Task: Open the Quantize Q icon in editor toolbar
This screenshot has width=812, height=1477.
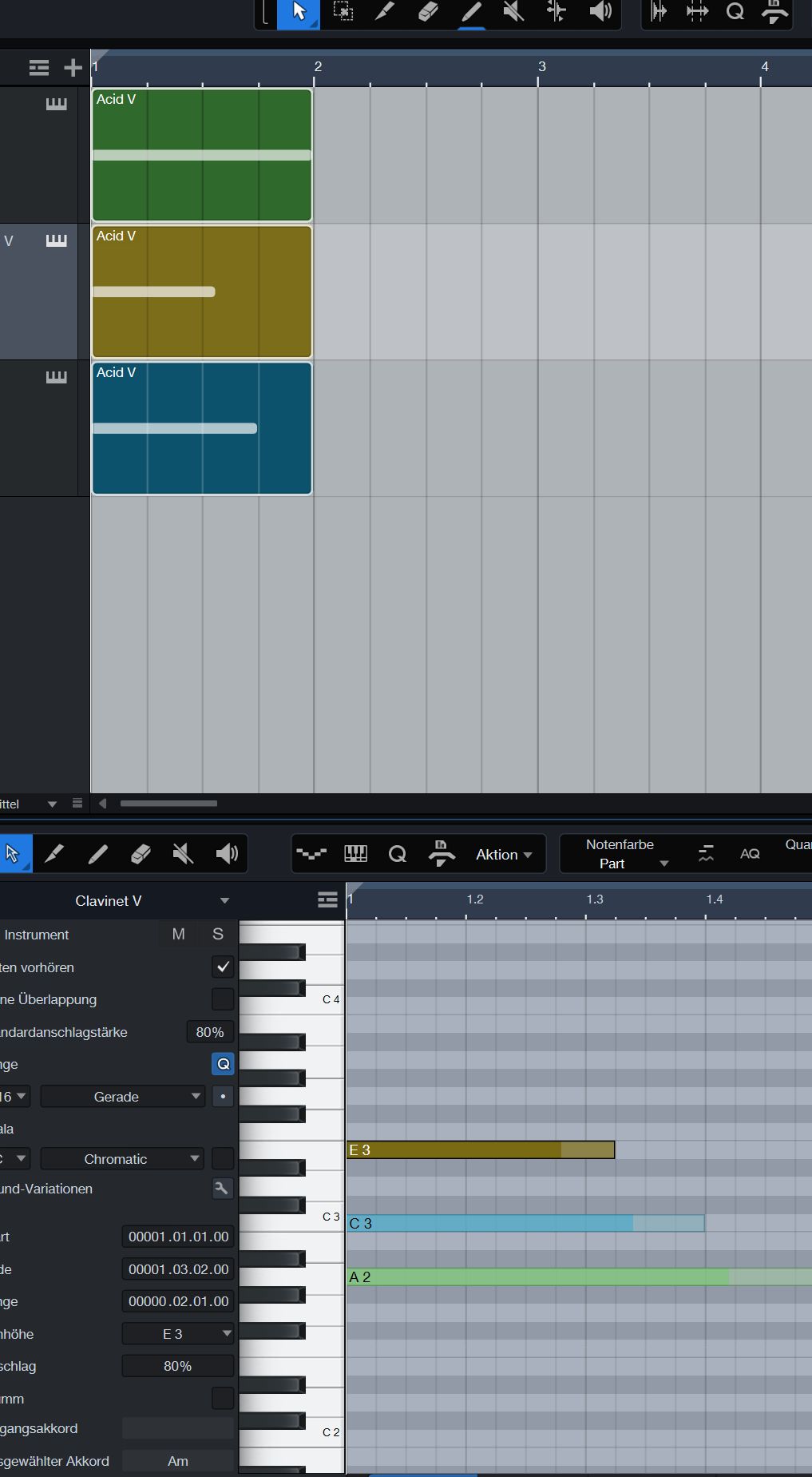Action: (397, 854)
